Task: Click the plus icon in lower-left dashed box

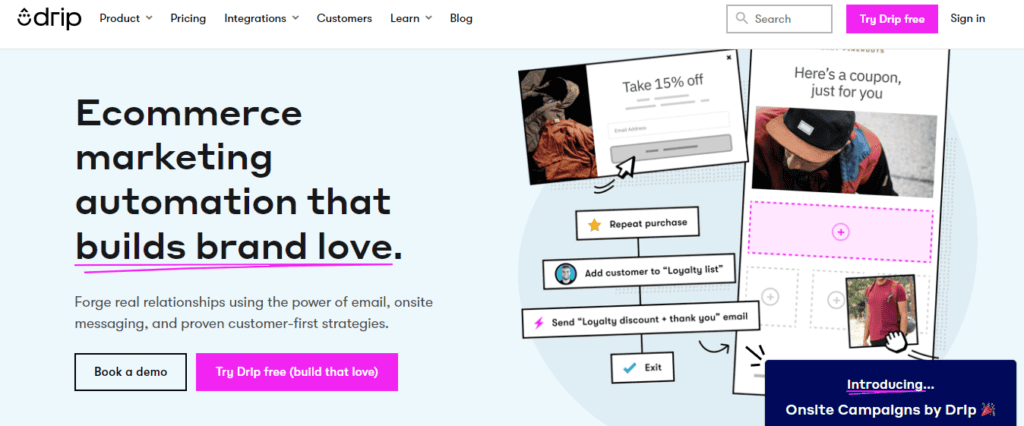Action: pyautogui.click(x=770, y=296)
